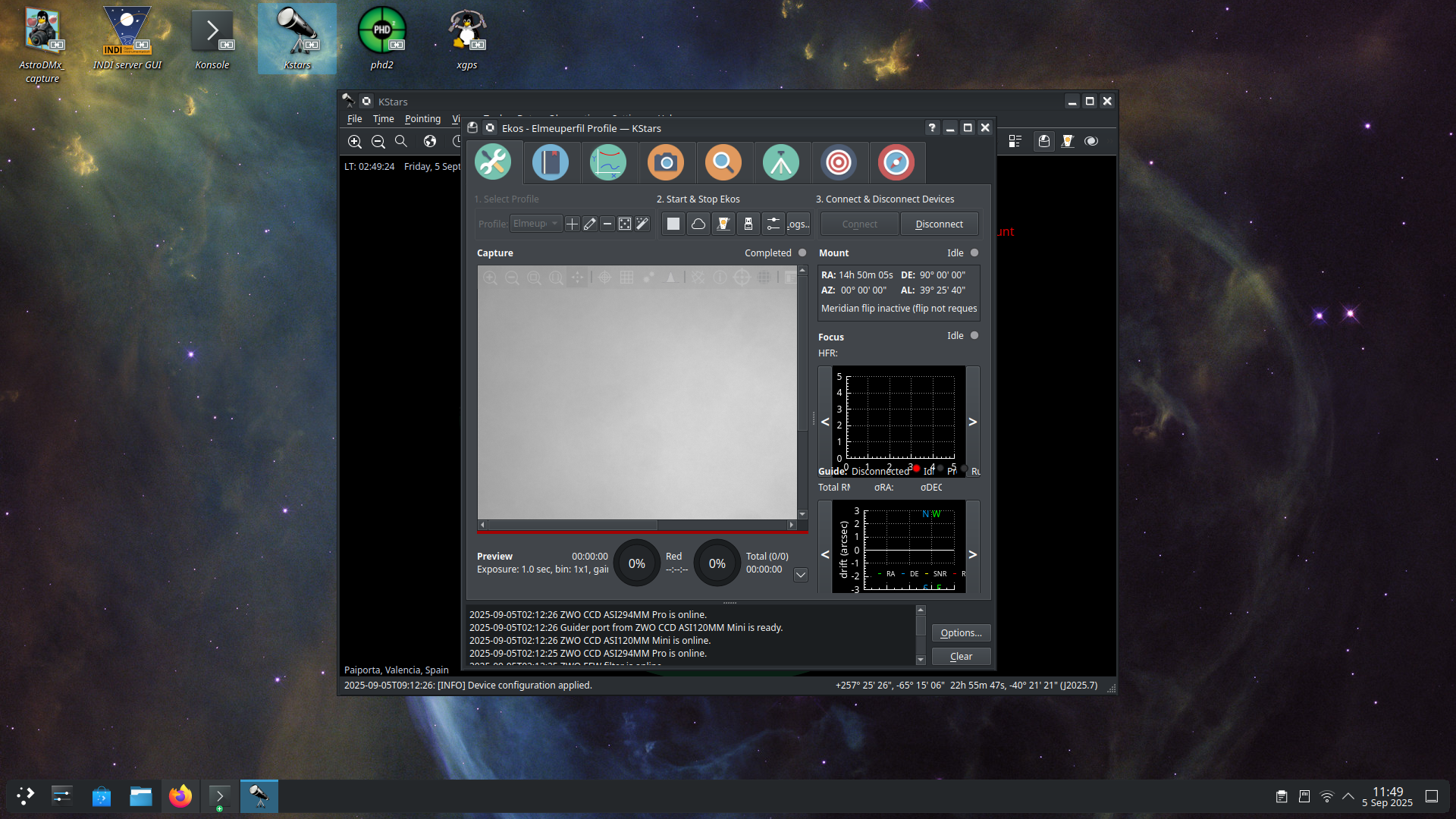Click KStars geographic location globe icon

coord(430,142)
